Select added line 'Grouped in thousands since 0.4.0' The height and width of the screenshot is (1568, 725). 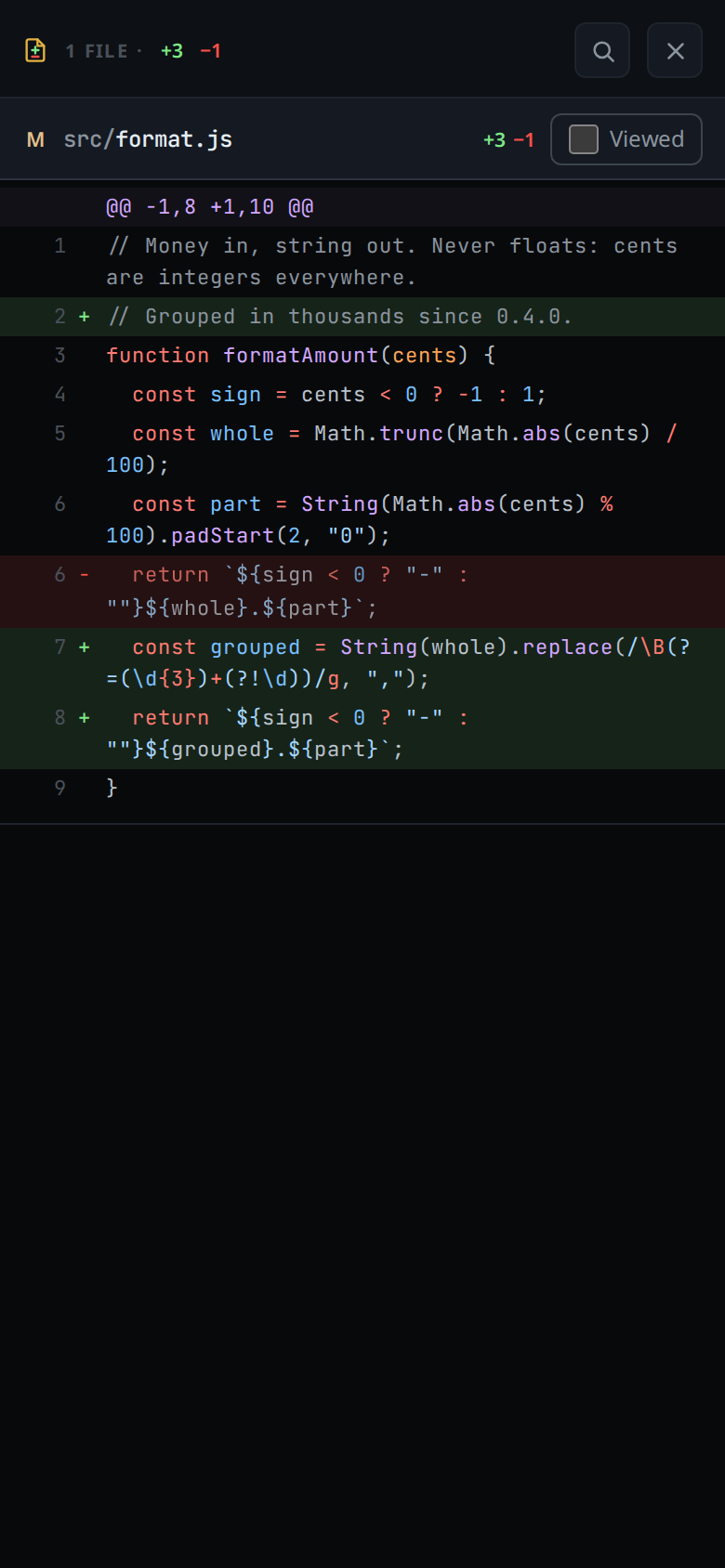click(362, 317)
